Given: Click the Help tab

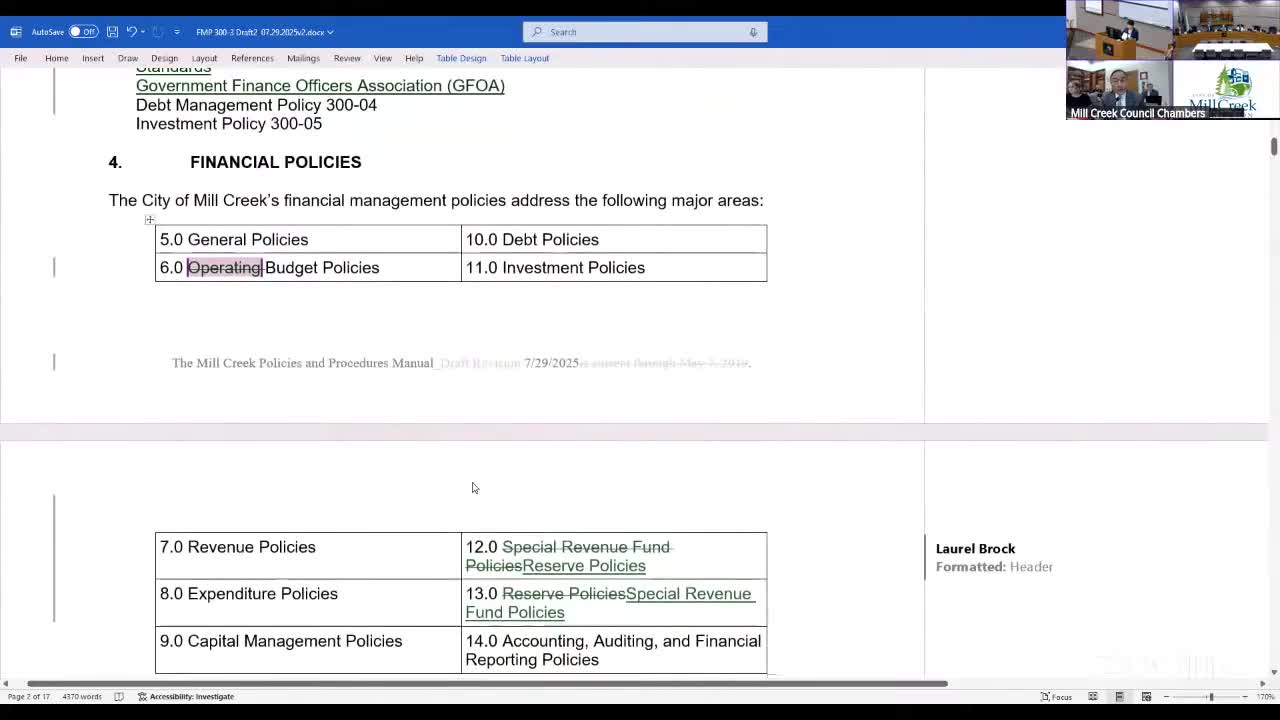Looking at the screenshot, I should (414, 58).
